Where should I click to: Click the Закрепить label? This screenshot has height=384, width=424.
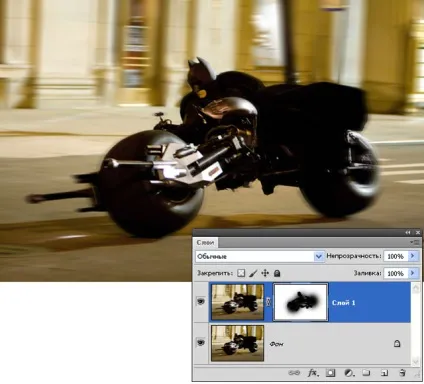(215, 273)
